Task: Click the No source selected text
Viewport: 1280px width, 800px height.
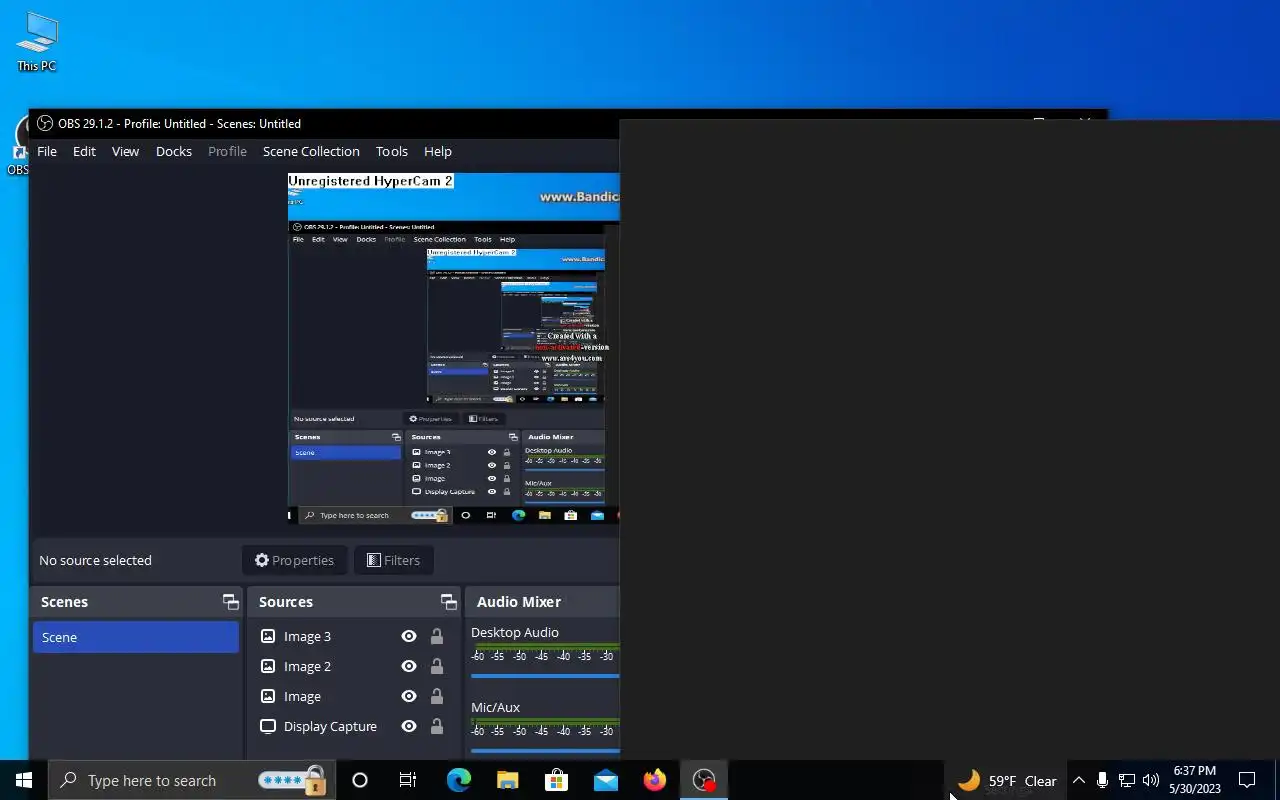Action: [x=96, y=560]
